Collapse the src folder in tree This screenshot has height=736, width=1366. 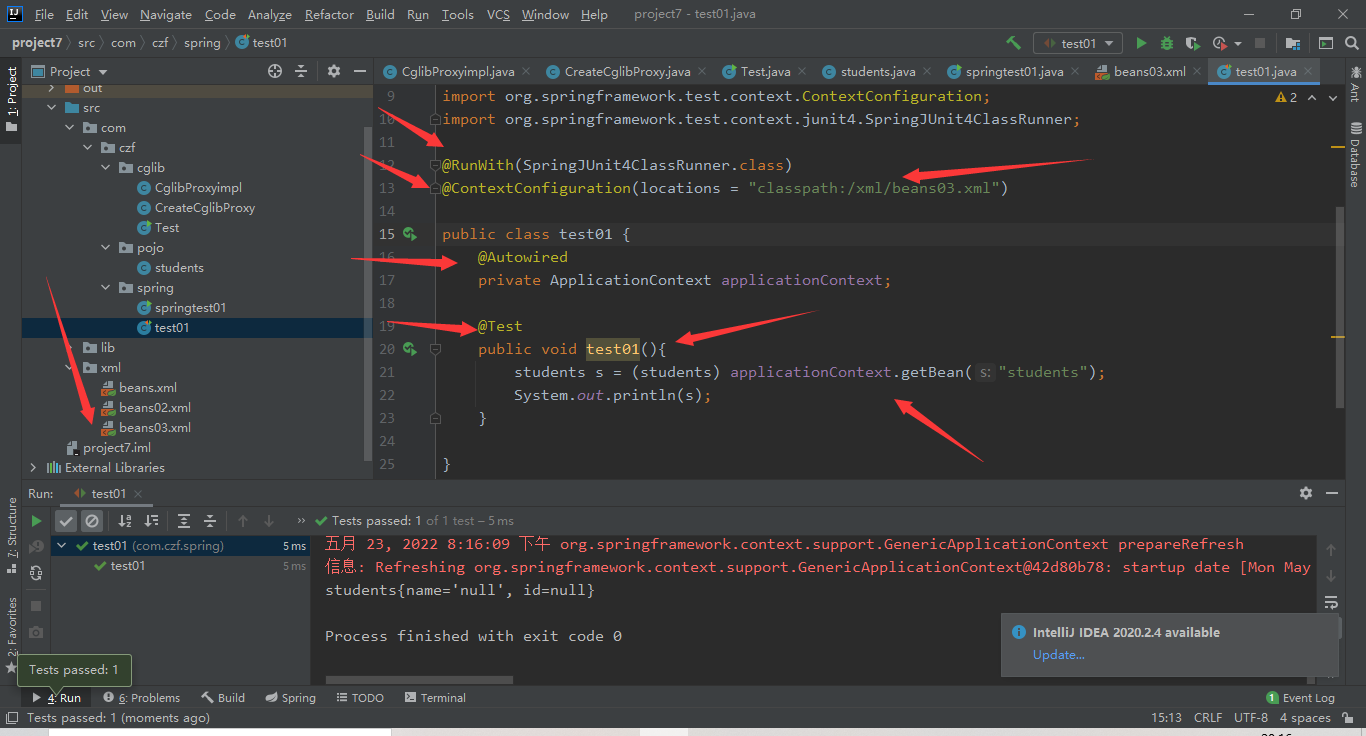tap(52, 108)
